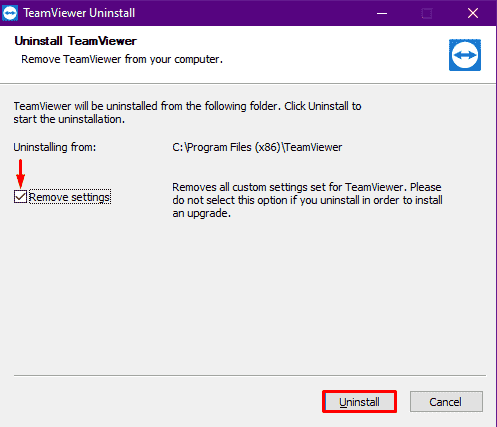Viewport: 497px width, 427px height.
Task: Click the 'Uninstalling from:' label
Action: click(x=55, y=147)
